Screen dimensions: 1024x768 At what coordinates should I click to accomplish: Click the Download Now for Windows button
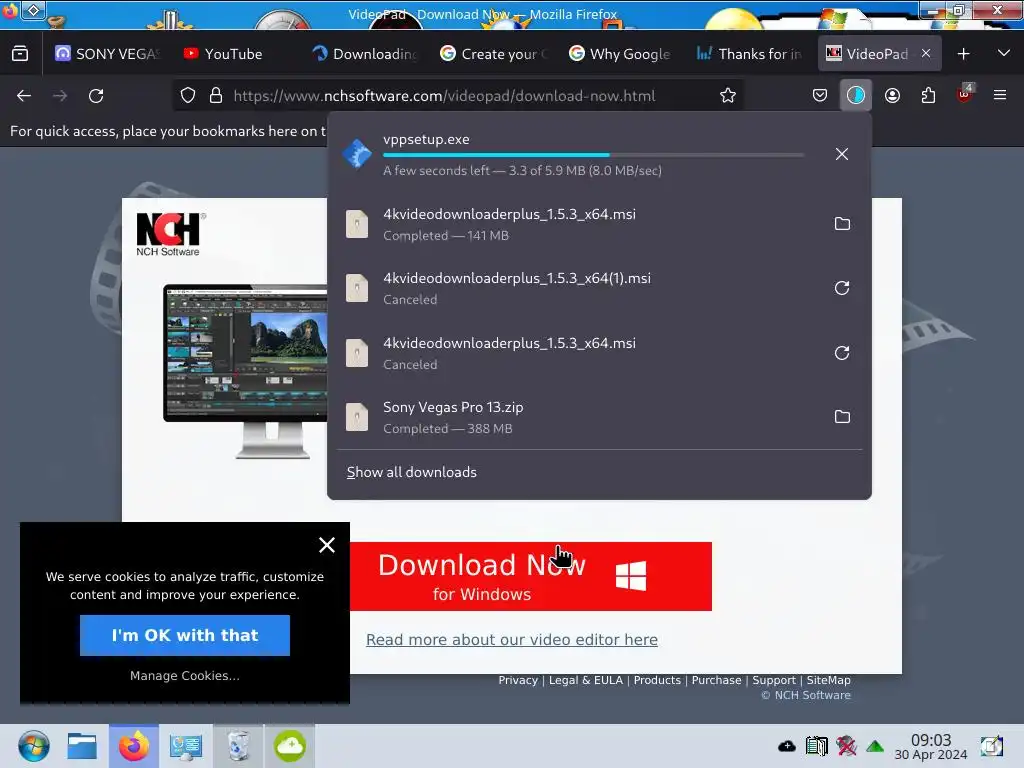tap(530, 577)
